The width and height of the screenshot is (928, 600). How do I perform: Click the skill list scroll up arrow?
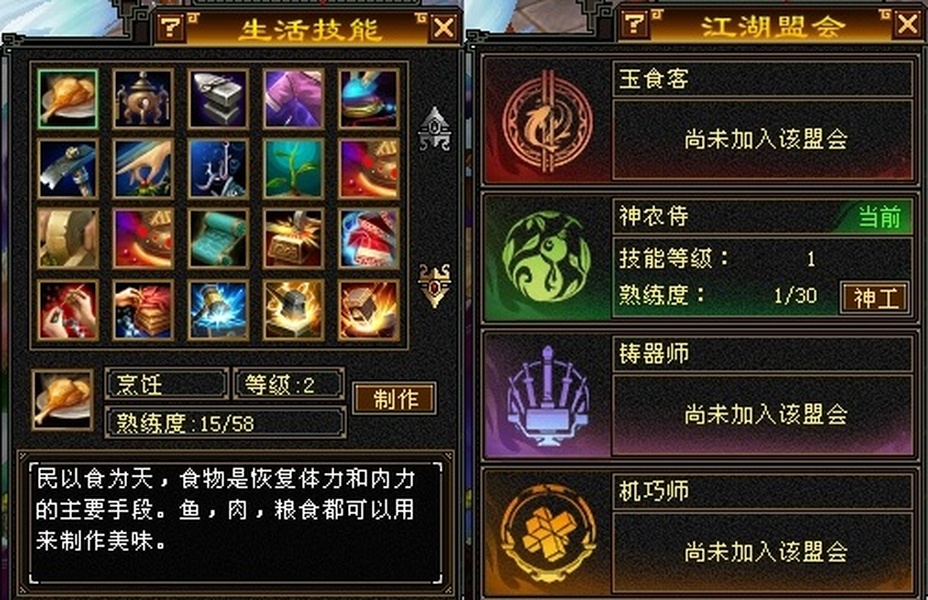[435, 128]
